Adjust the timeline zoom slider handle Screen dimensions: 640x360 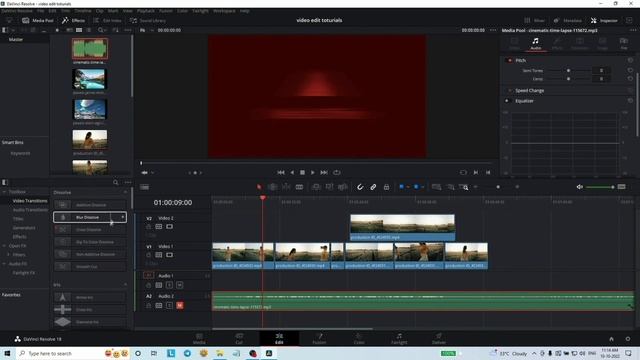click(498, 187)
